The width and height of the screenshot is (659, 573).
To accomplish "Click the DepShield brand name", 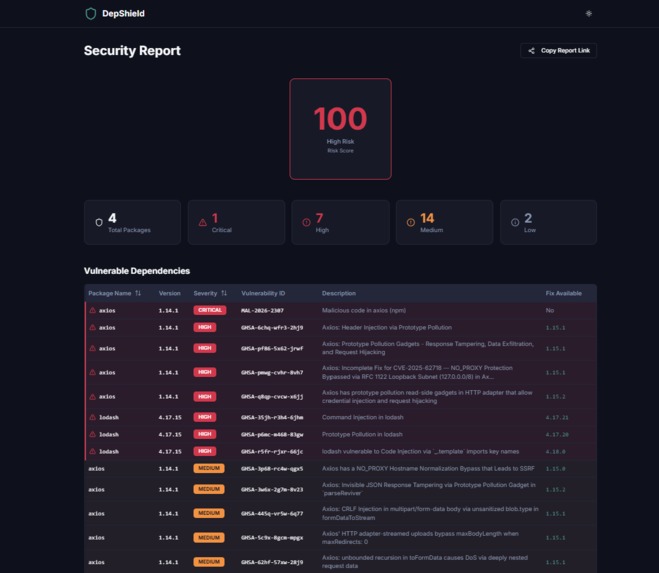I will [x=123, y=14].
